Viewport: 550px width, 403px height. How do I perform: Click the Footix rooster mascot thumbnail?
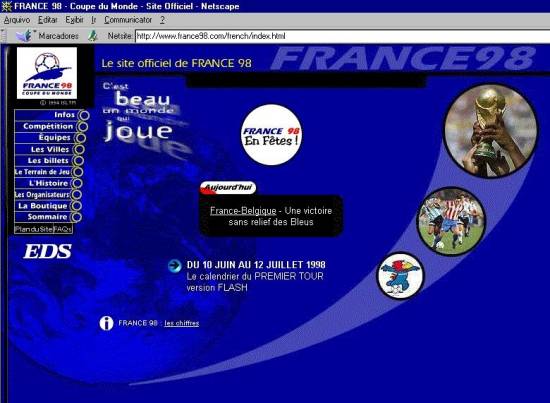400,275
